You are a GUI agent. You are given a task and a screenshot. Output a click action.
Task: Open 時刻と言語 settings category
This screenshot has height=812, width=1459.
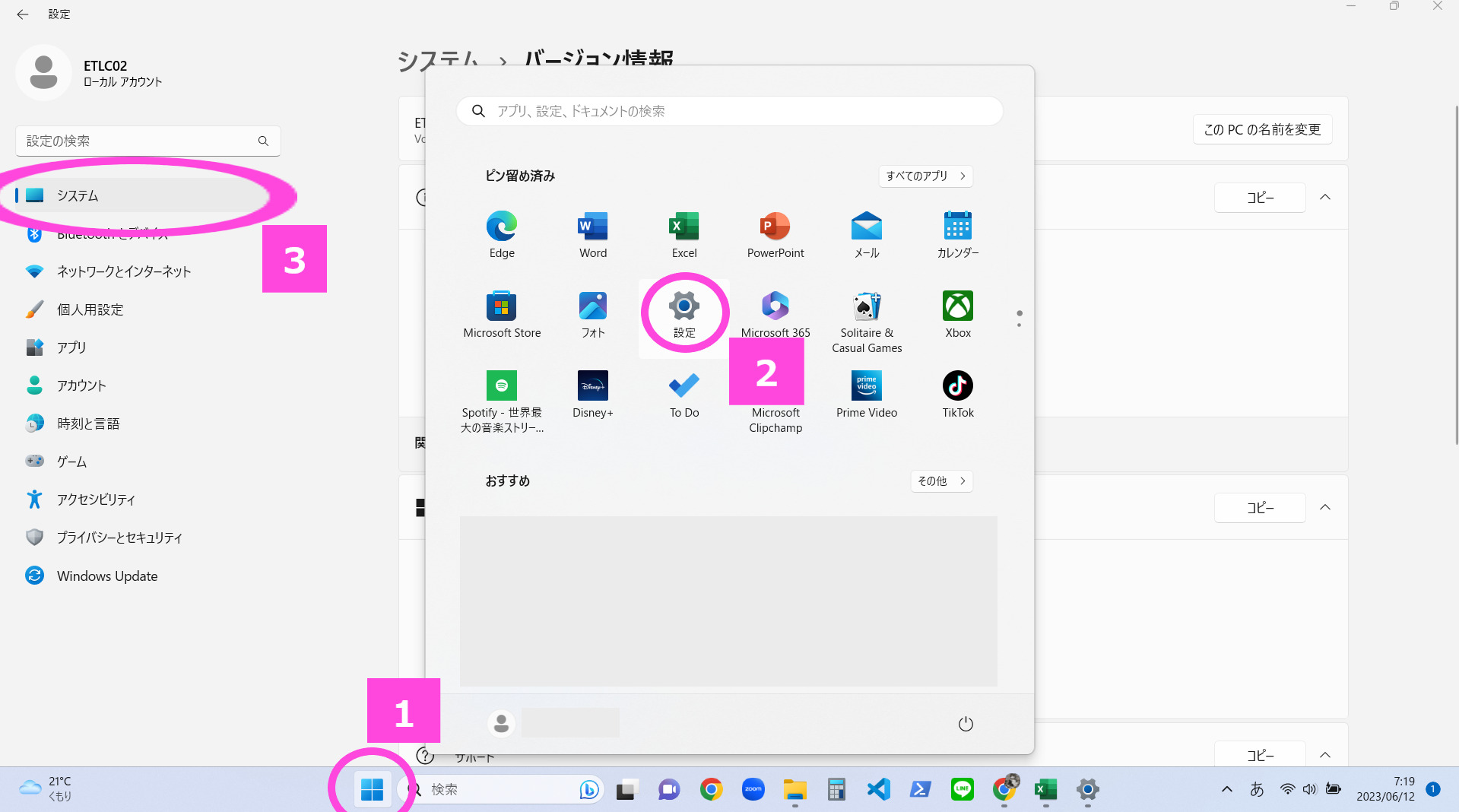(147, 423)
